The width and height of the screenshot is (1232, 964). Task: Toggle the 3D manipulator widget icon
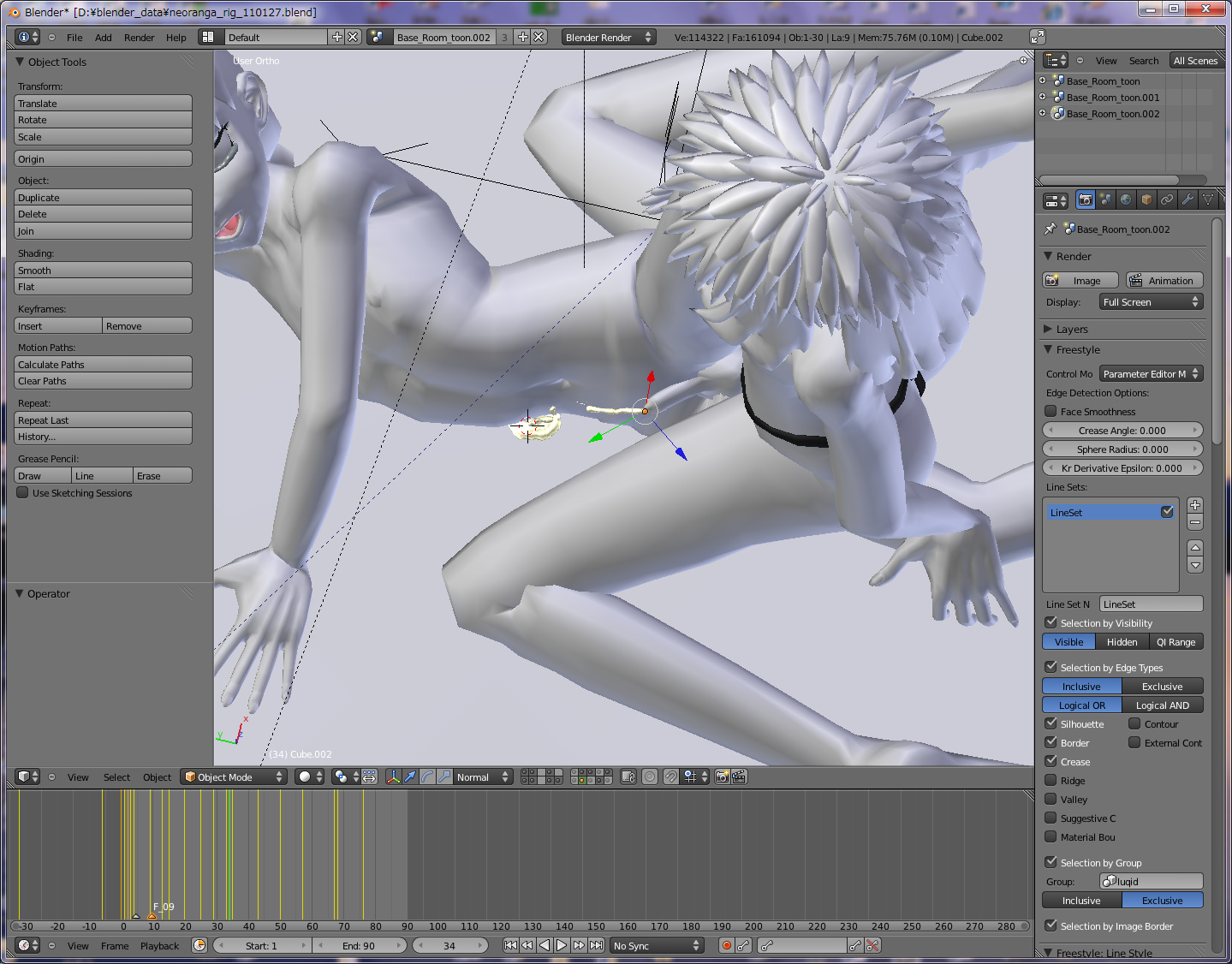pyautogui.click(x=393, y=777)
